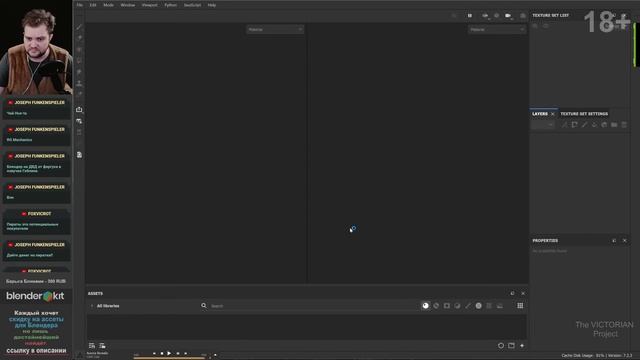Toggle the Materials filter in Assets
640x360 pixels.
point(425,306)
